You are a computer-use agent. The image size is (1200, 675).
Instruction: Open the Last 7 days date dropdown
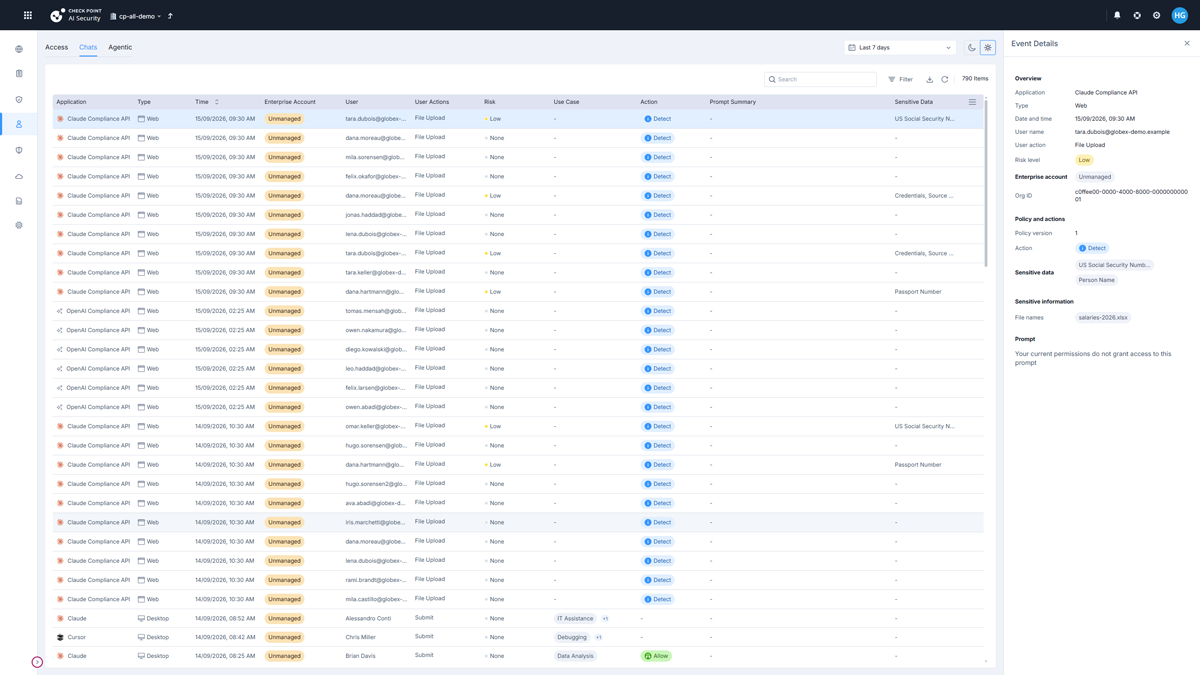tap(900, 48)
